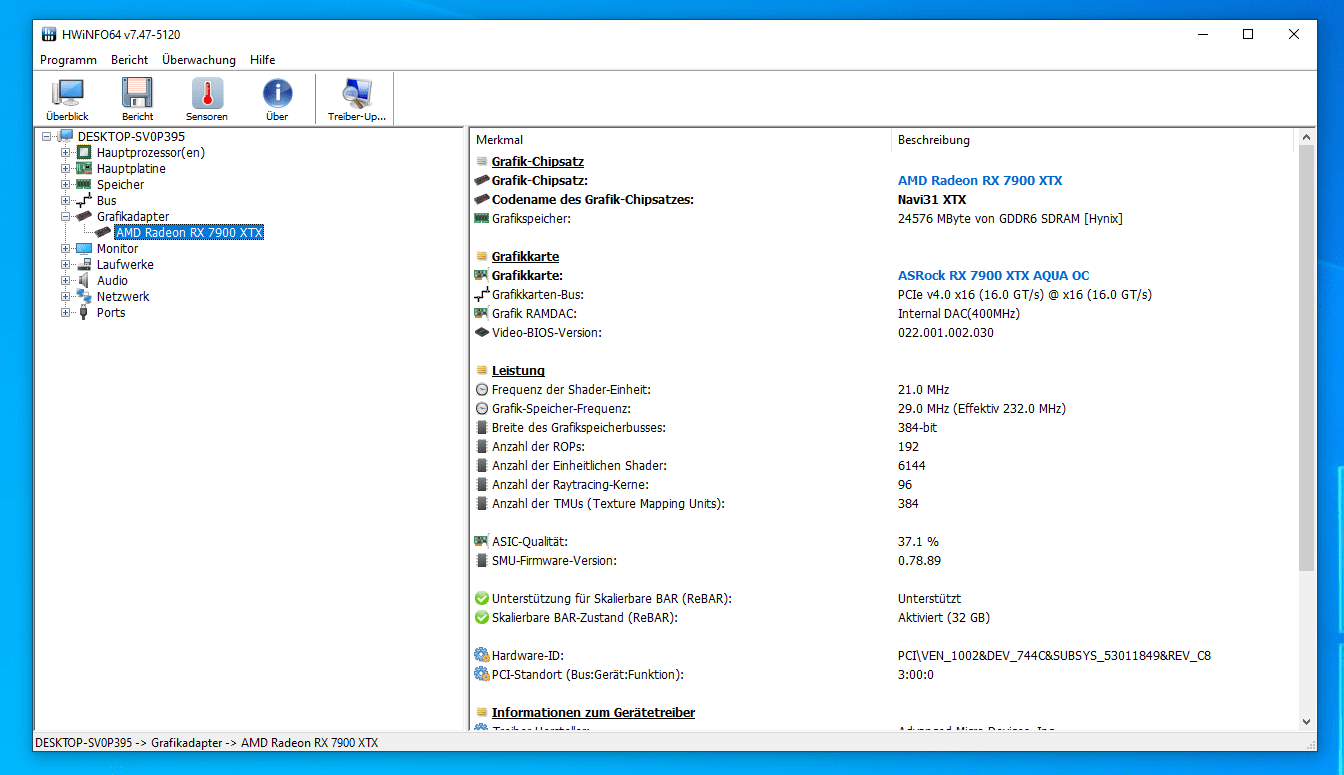Click the Ports plug icon
Viewport: 1344px width, 775px height.
point(84,313)
